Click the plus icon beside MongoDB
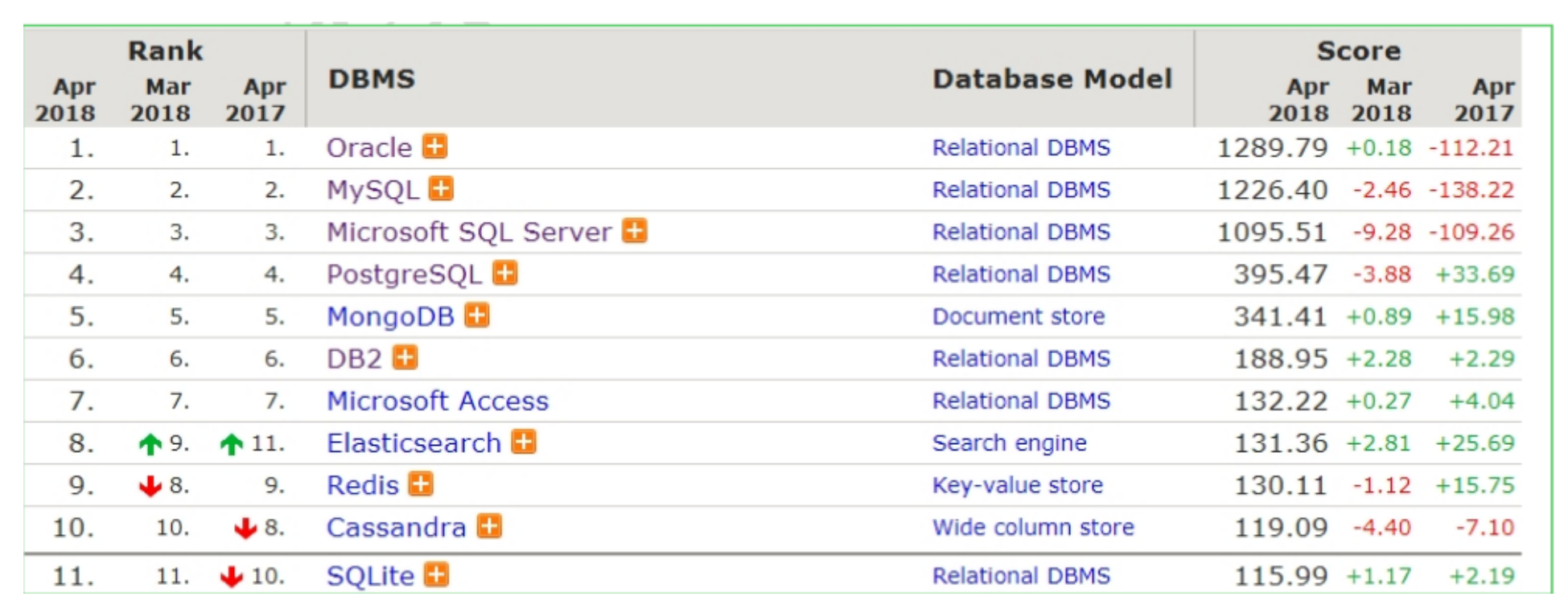 [477, 315]
